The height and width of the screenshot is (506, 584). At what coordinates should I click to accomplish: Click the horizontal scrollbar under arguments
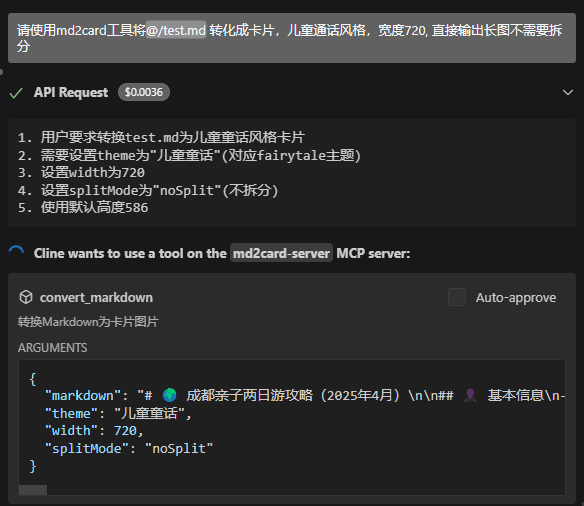point(33,490)
